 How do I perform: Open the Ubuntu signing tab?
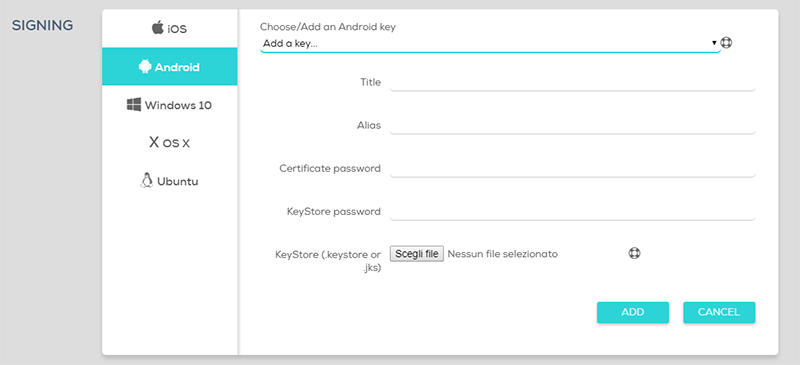[169, 181]
